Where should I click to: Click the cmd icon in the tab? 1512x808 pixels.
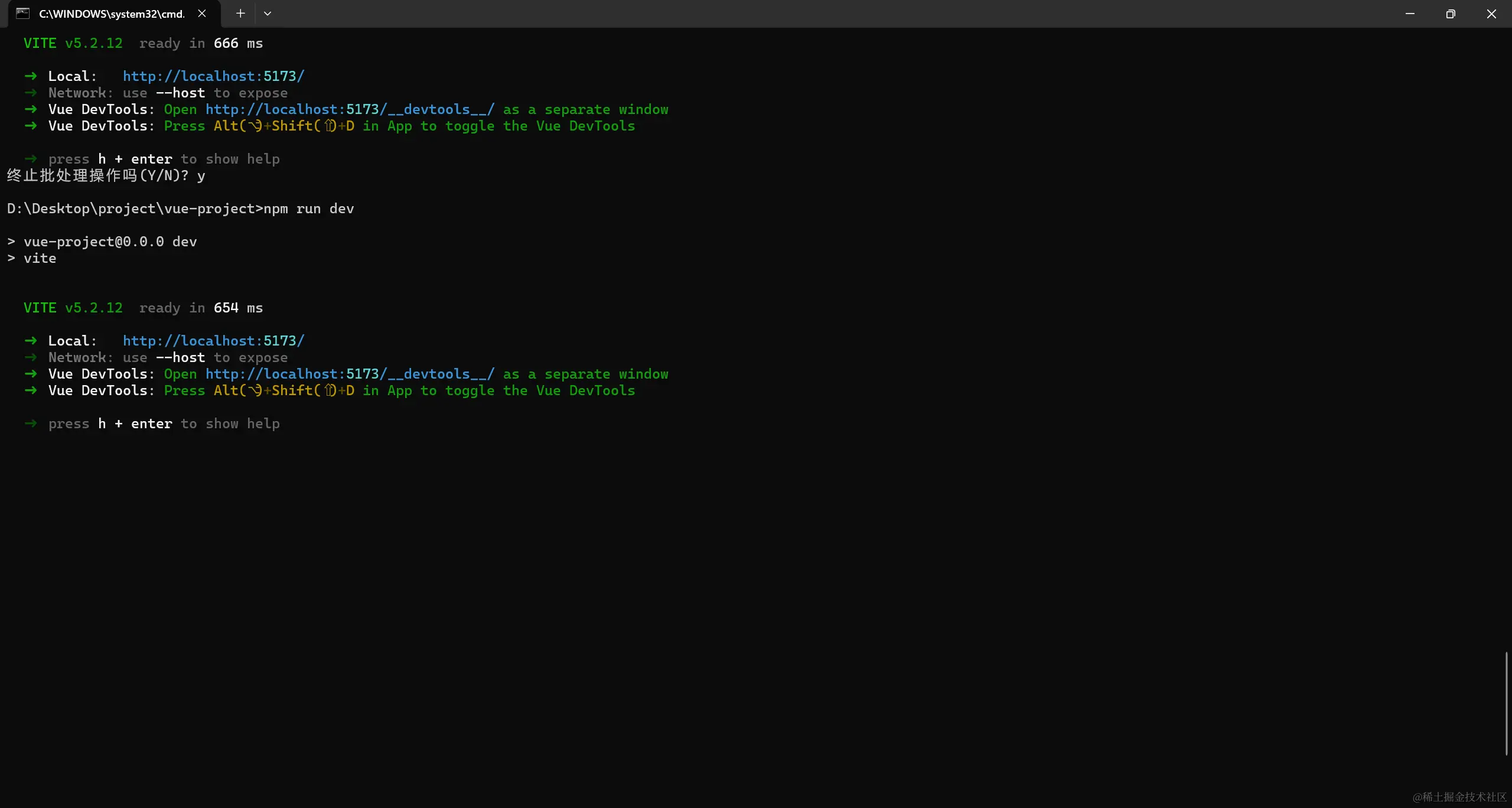tap(22, 14)
